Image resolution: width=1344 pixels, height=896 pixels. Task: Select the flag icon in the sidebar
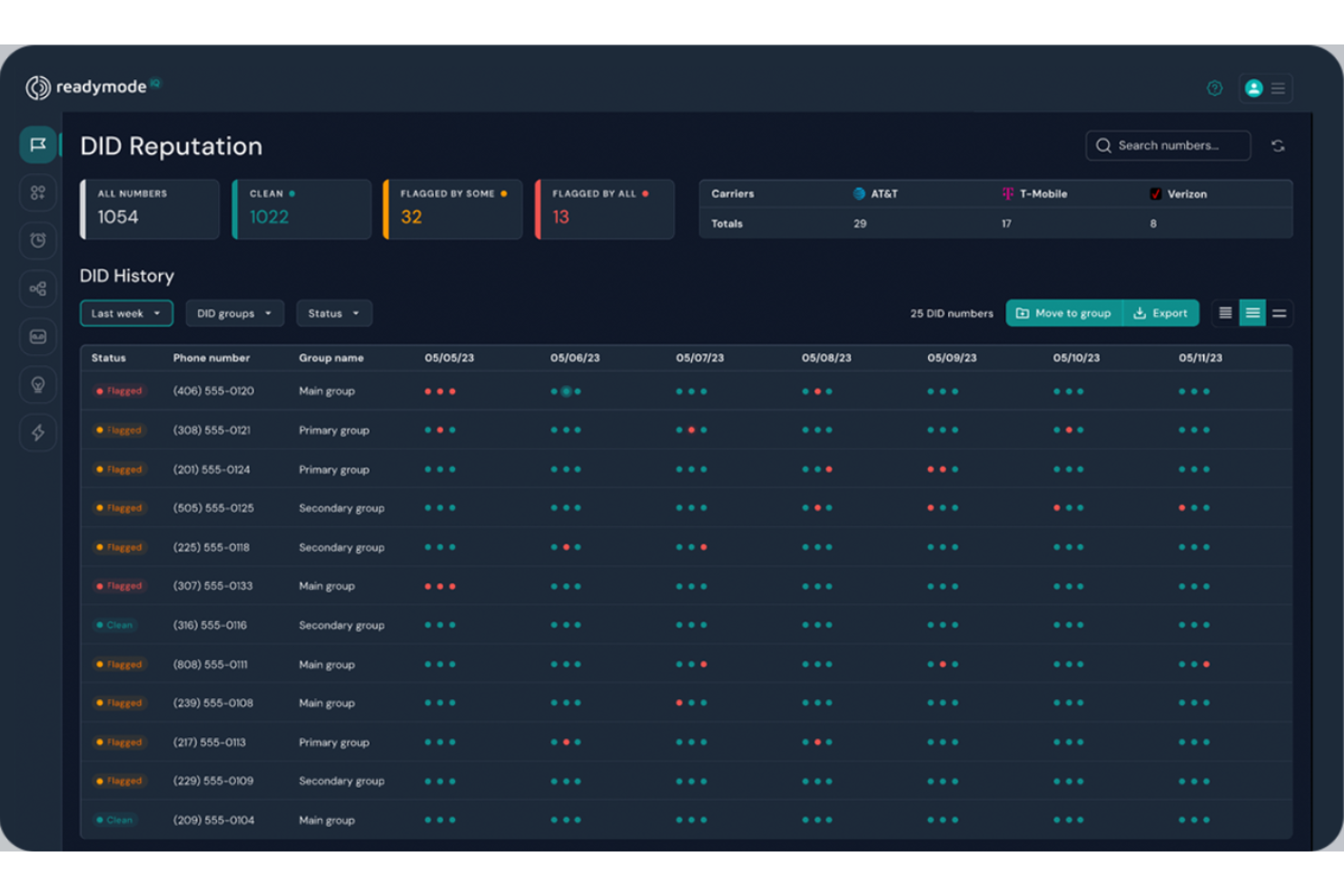[x=37, y=143]
